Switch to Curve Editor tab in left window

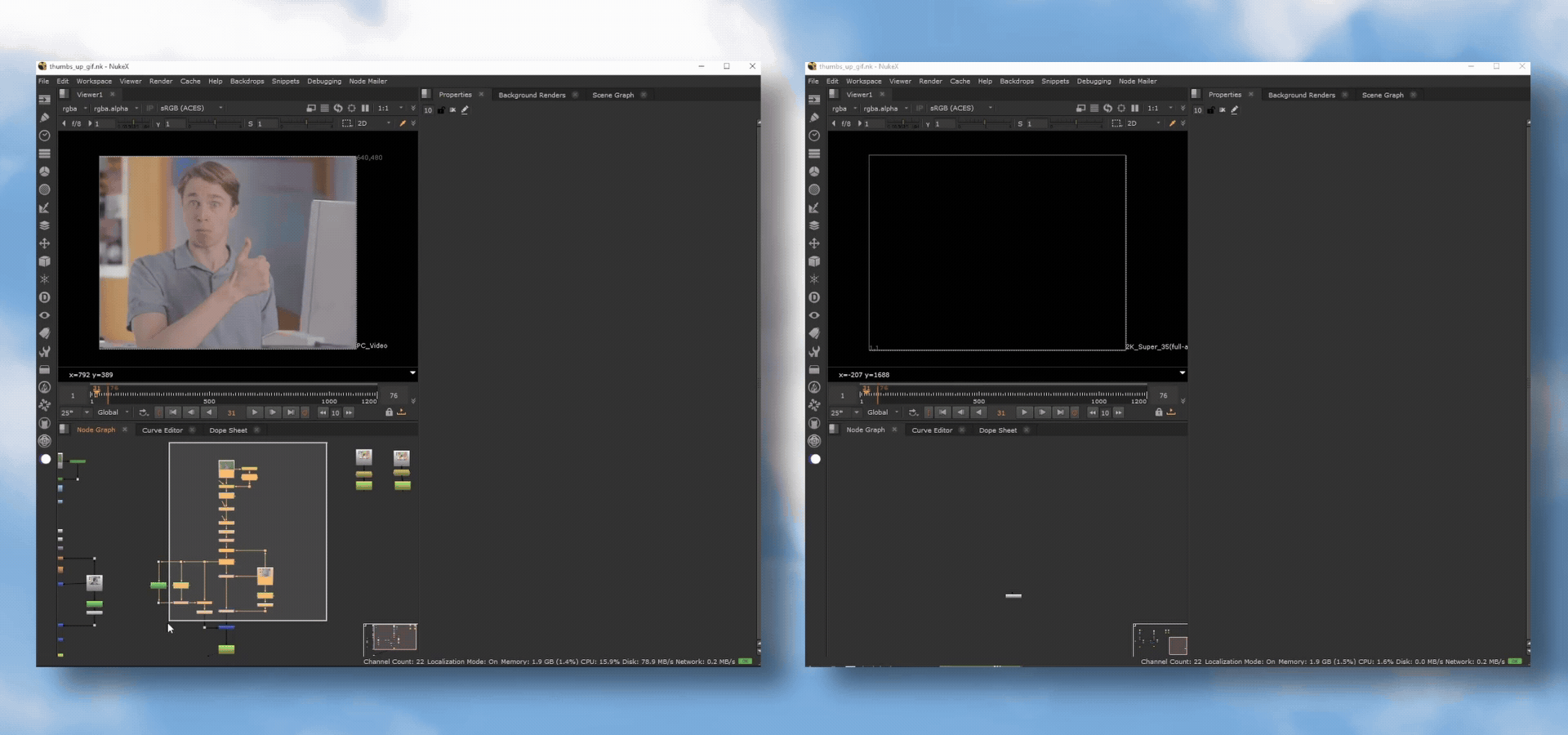163,430
